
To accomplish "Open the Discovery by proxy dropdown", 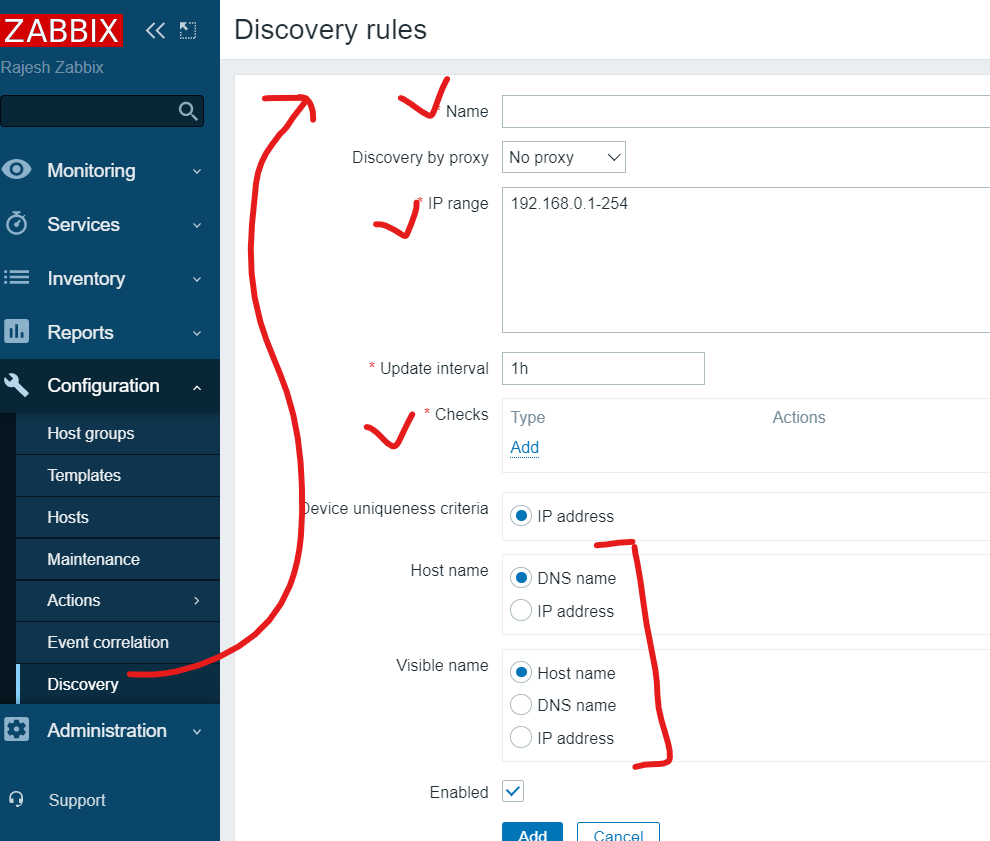I will pyautogui.click(x=564, y=157).
